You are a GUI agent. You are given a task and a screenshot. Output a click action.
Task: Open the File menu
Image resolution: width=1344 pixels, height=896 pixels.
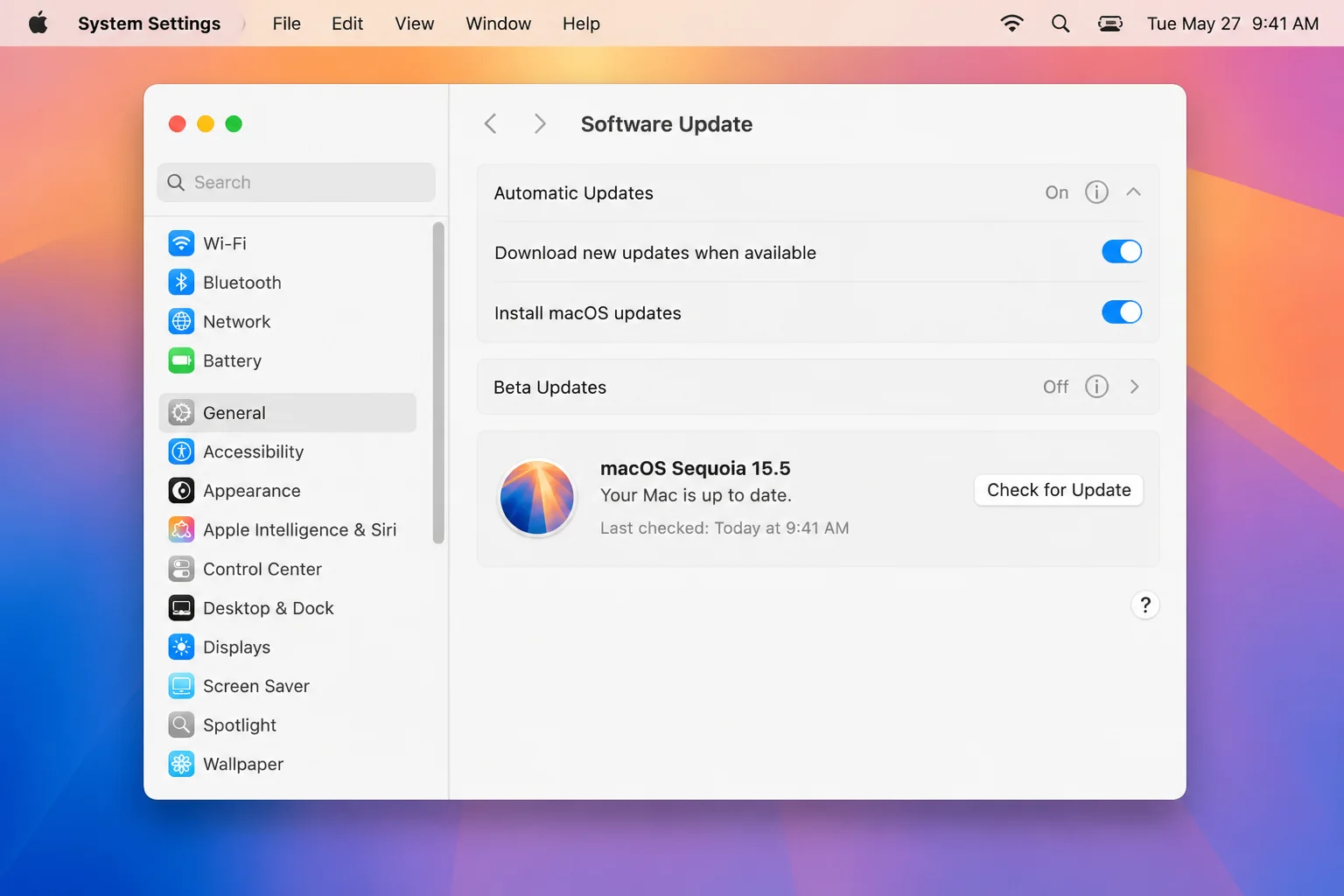pos(287,24)
